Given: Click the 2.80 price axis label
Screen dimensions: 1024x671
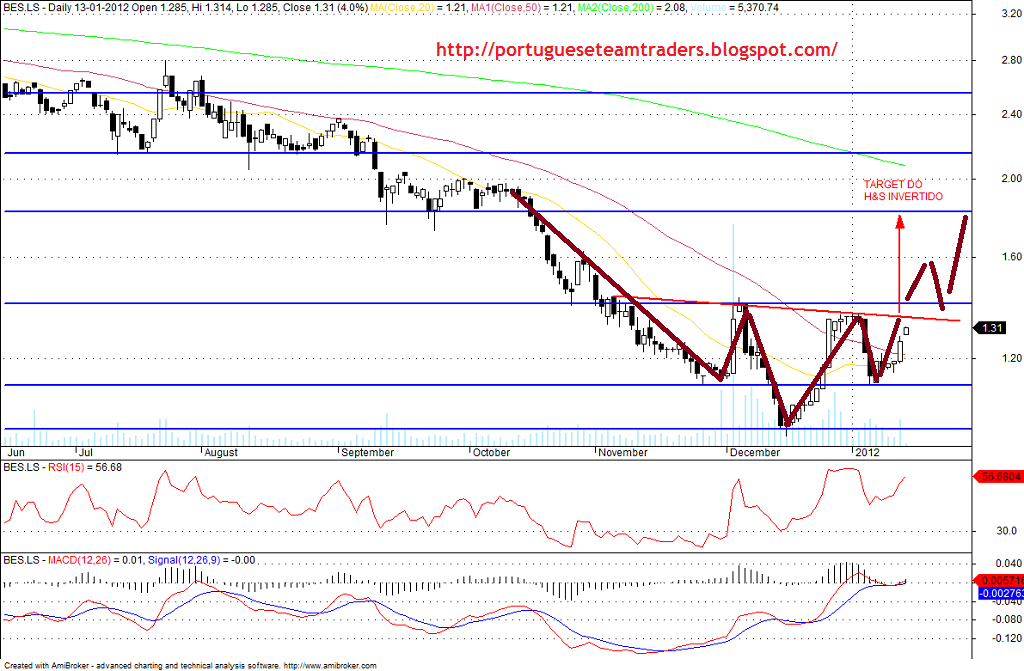Looking at the screenshot, I should point(1011,60).
